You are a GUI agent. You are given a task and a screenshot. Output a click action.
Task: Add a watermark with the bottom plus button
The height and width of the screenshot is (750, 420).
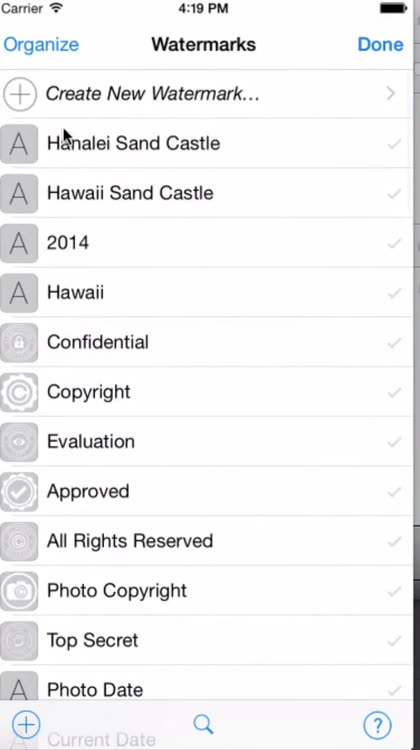(26, 725)
